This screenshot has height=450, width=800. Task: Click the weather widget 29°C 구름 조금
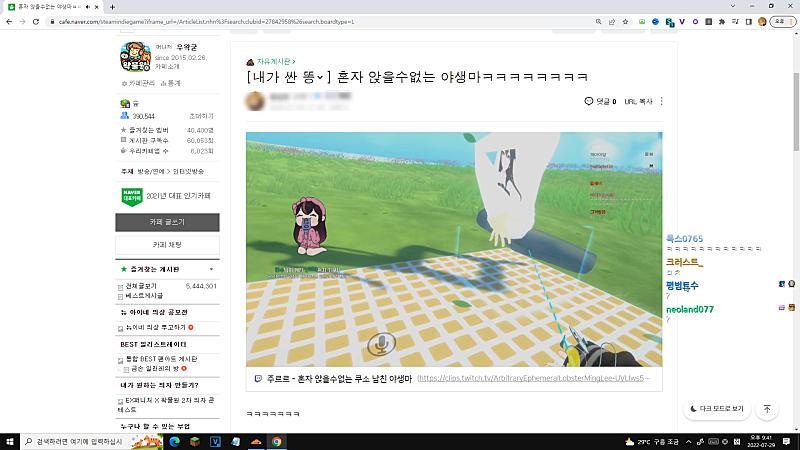click(652, 442)
